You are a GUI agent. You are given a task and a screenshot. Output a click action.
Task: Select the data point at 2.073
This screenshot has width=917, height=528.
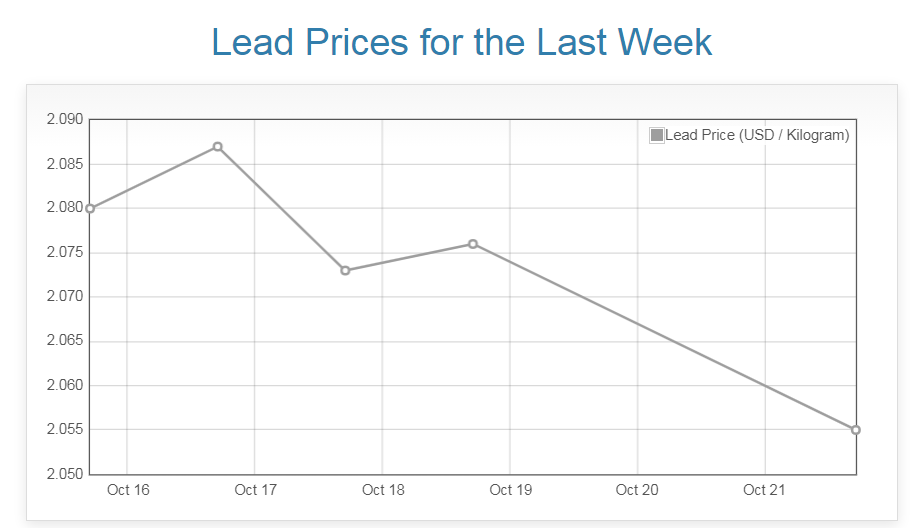click(x=345, y=270)
